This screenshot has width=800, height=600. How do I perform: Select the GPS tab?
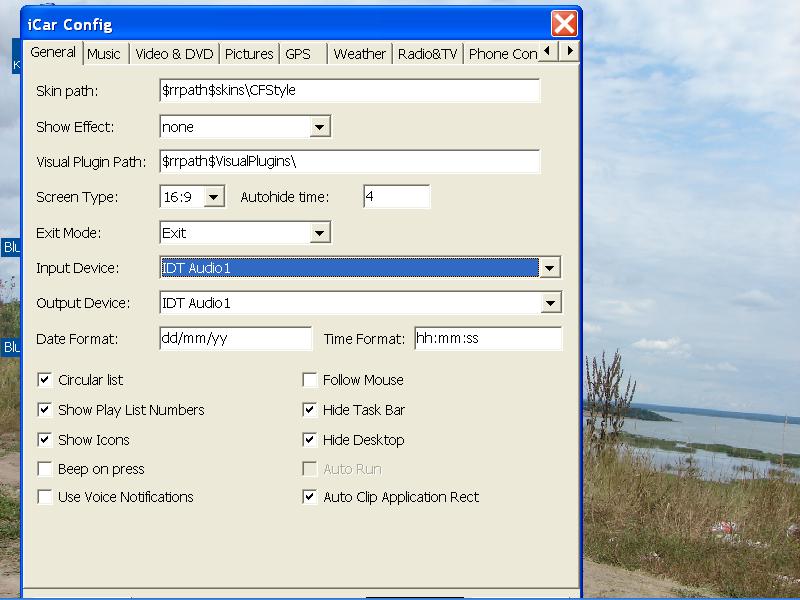pos(297,54)
